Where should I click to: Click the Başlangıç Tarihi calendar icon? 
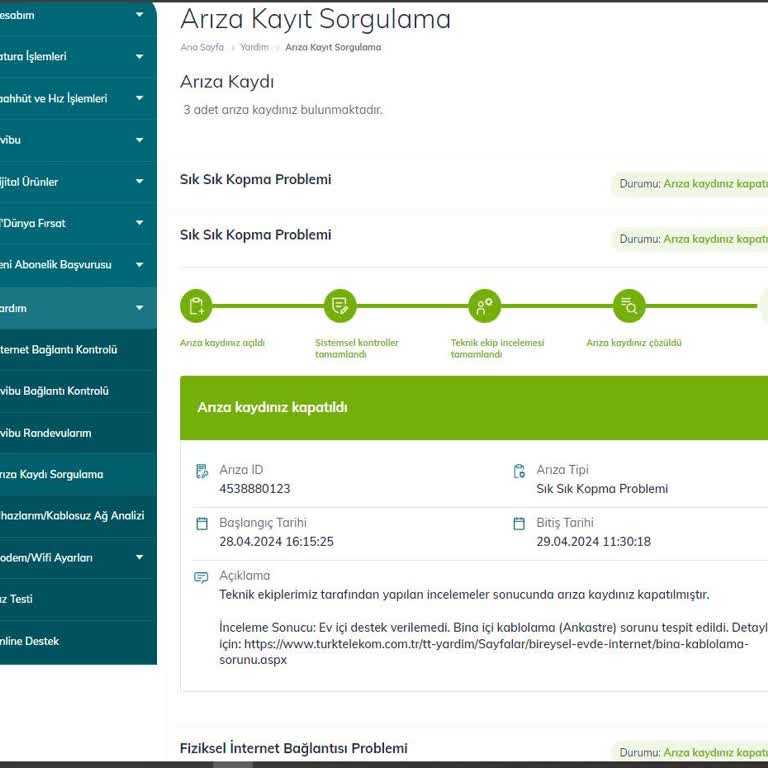point(202,524)
